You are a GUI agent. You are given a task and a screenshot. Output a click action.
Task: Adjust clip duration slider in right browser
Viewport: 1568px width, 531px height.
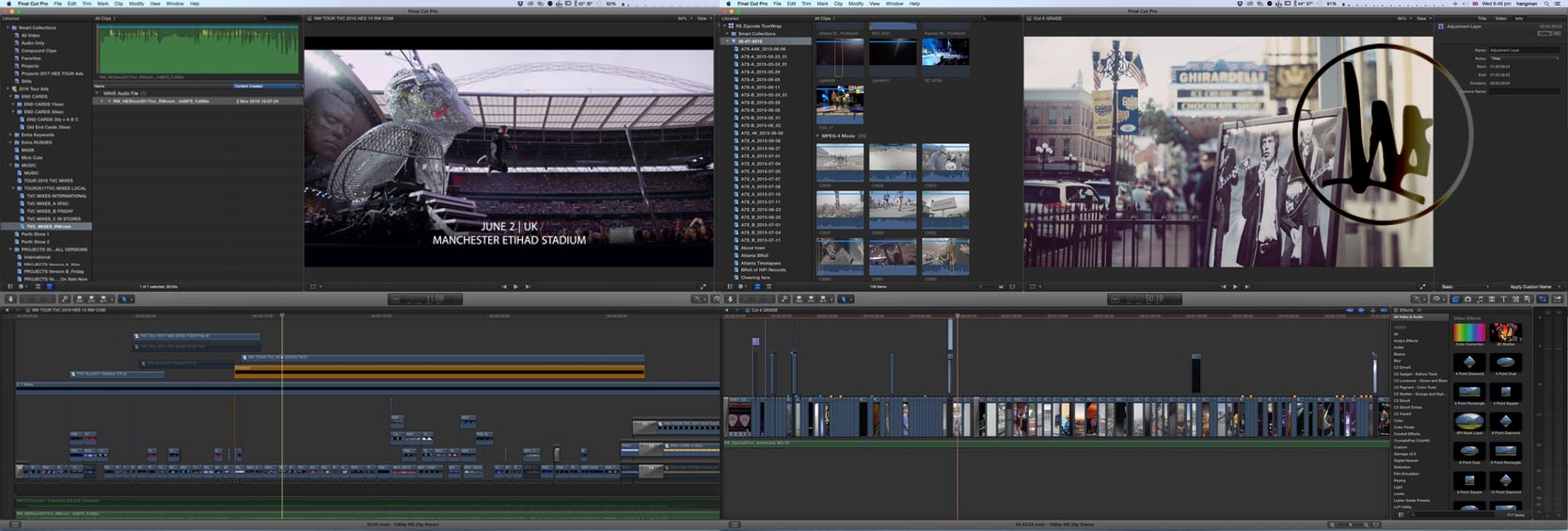tap(989, 286)
